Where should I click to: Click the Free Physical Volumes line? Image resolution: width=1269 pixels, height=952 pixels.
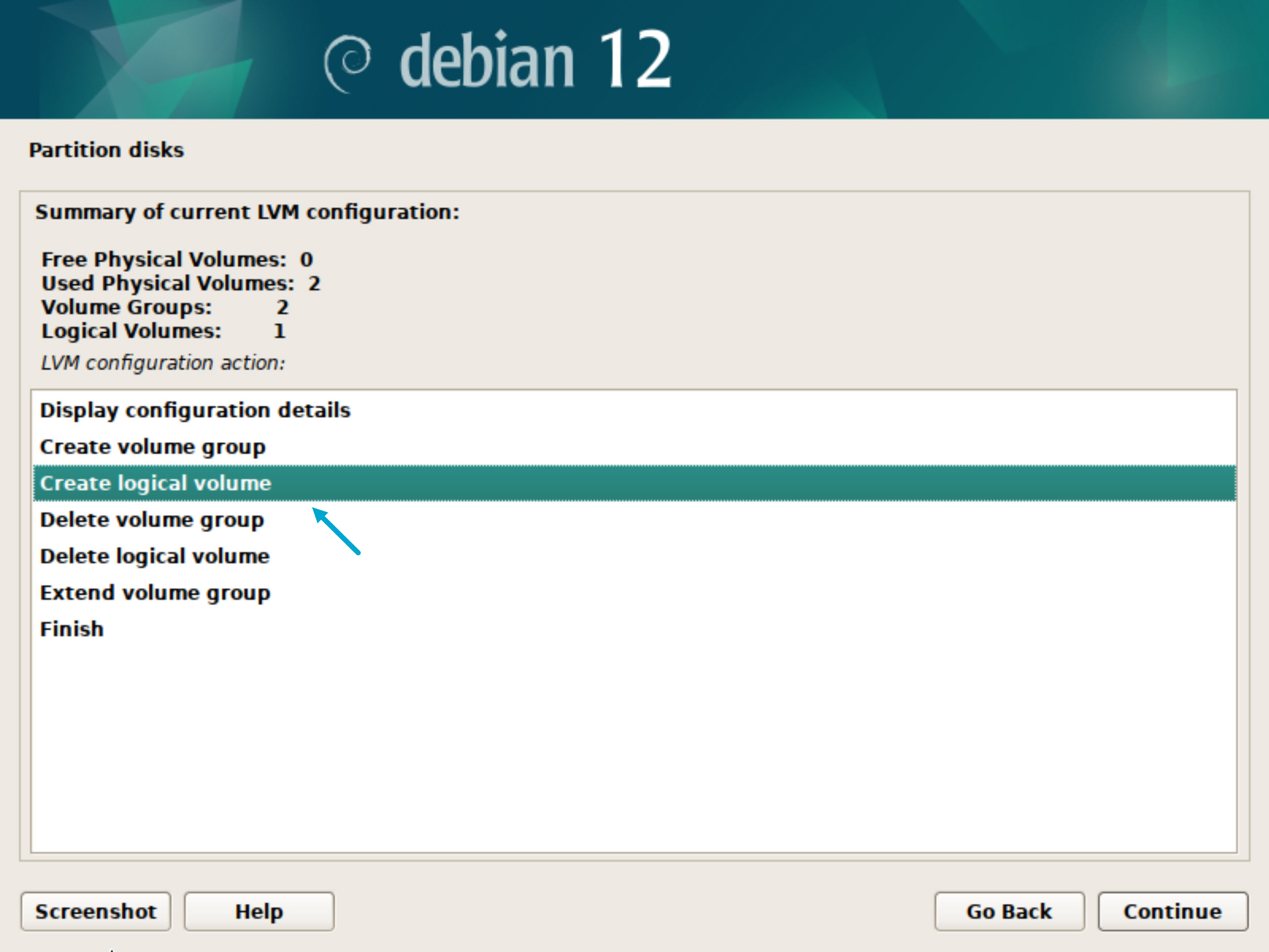pyautogui.click(x=177, y=260)
